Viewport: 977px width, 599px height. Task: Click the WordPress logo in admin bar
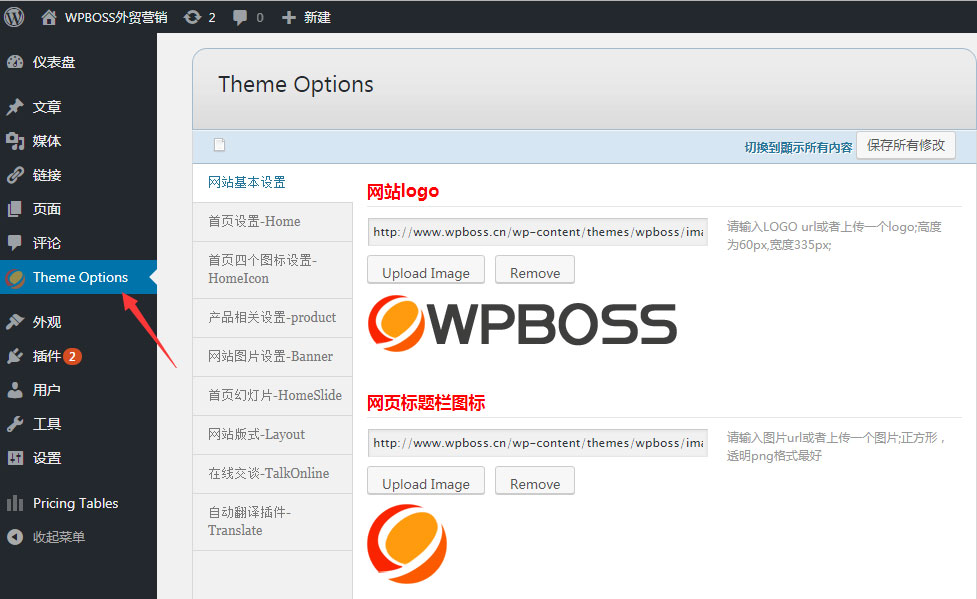click(x=14, y=16)
